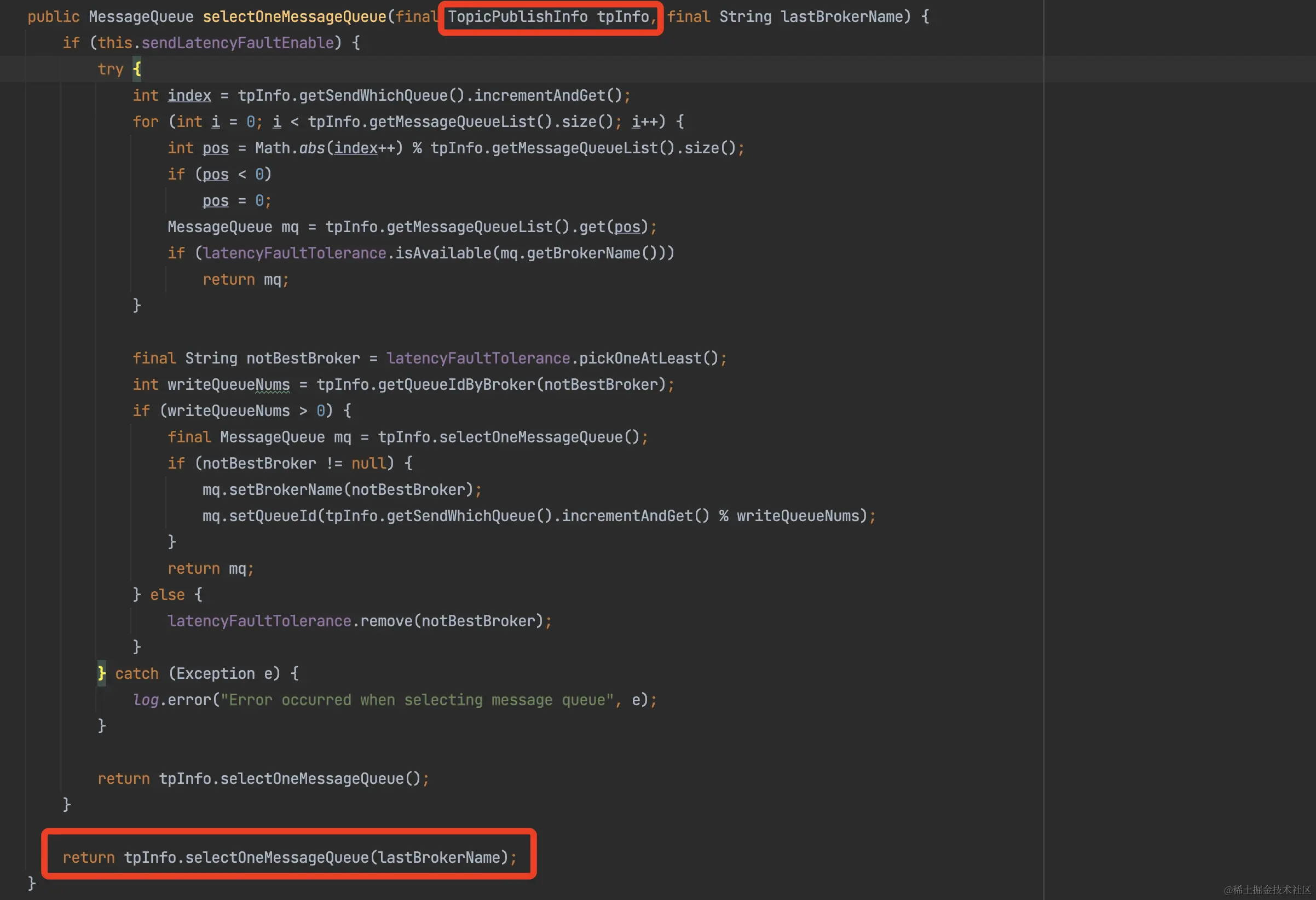Click the isAvailable method call
The width and height of the screenshot is (1316, 900).
(443, 253)
